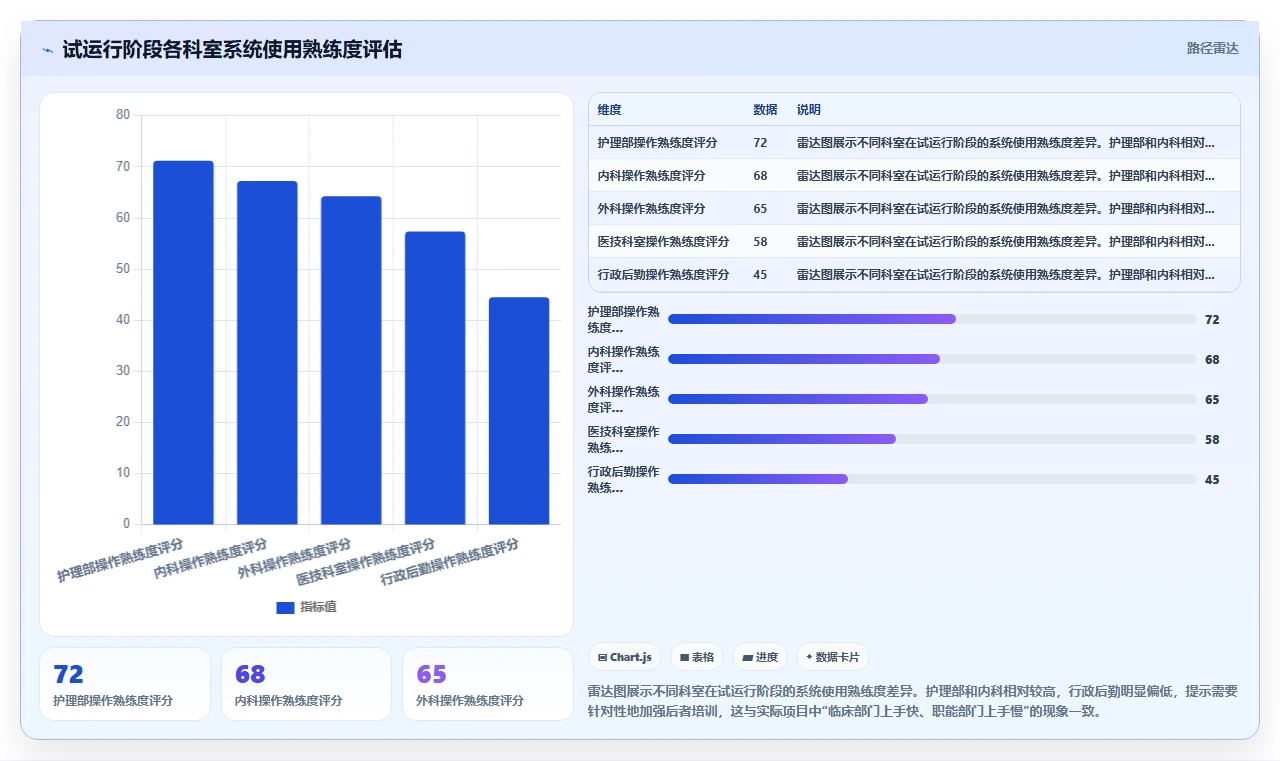Select table row 护理部操作熟练度评分
This screenshot has width=1280, height=761.
pyautogui.click(x=914, y=143)
